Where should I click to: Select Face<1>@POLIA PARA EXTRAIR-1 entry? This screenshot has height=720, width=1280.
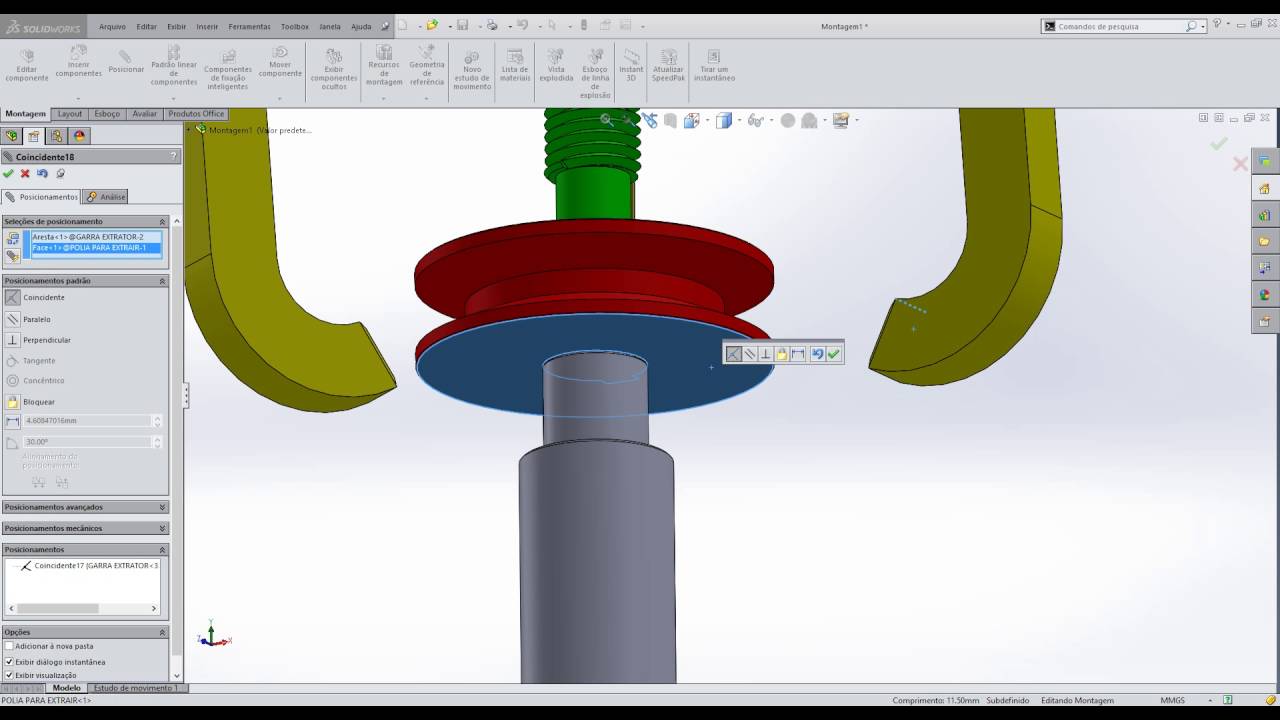coord(95,248)
